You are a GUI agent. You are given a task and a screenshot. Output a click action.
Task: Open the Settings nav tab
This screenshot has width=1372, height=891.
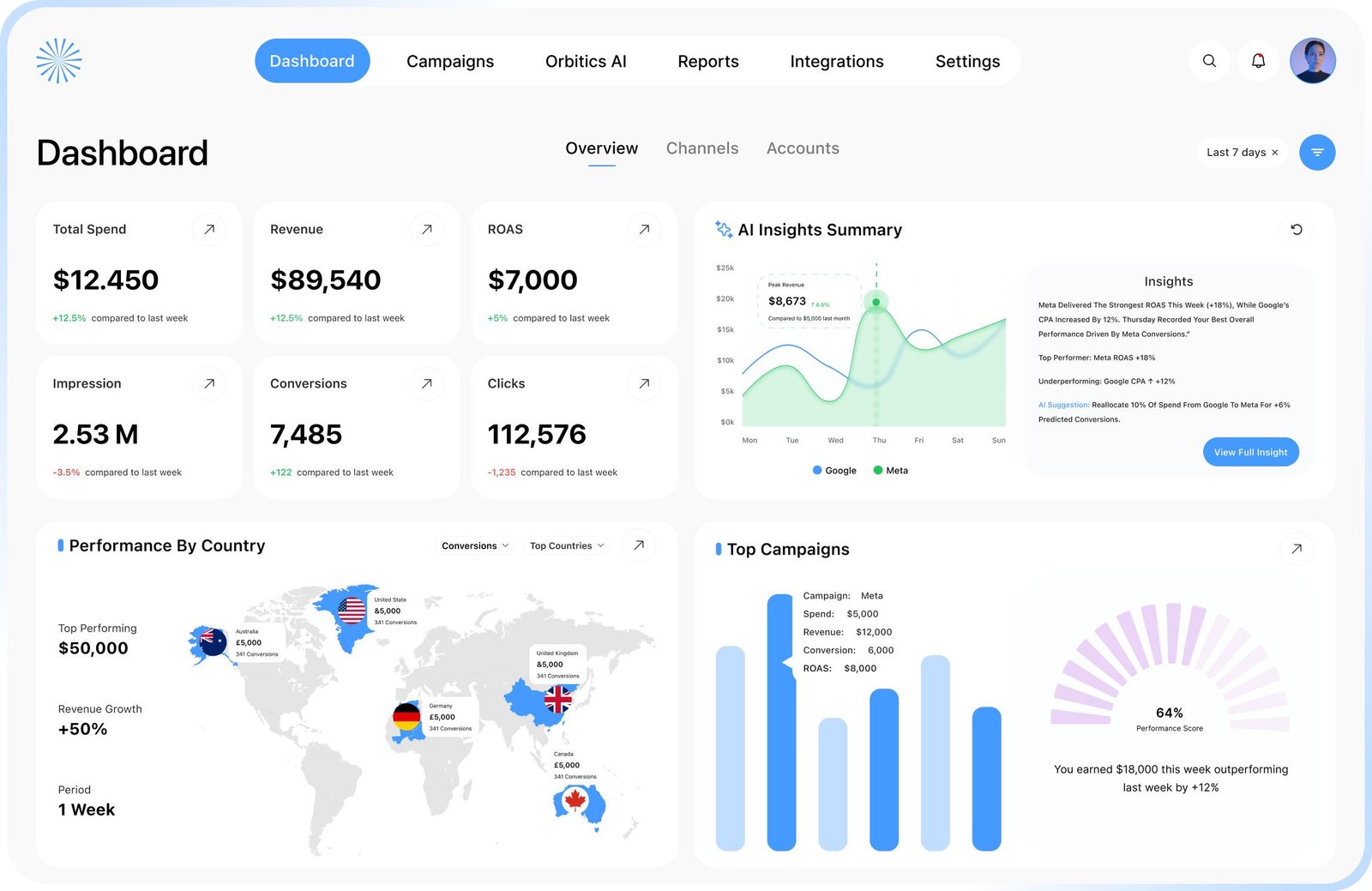[967, 61]
